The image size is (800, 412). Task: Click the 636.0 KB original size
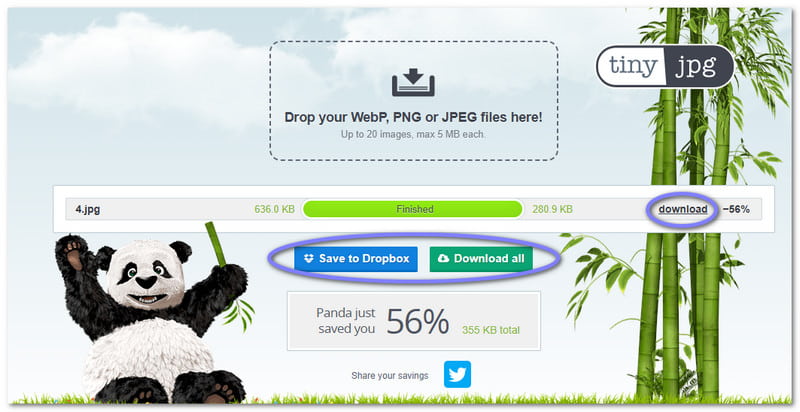[x=274, y=209]
